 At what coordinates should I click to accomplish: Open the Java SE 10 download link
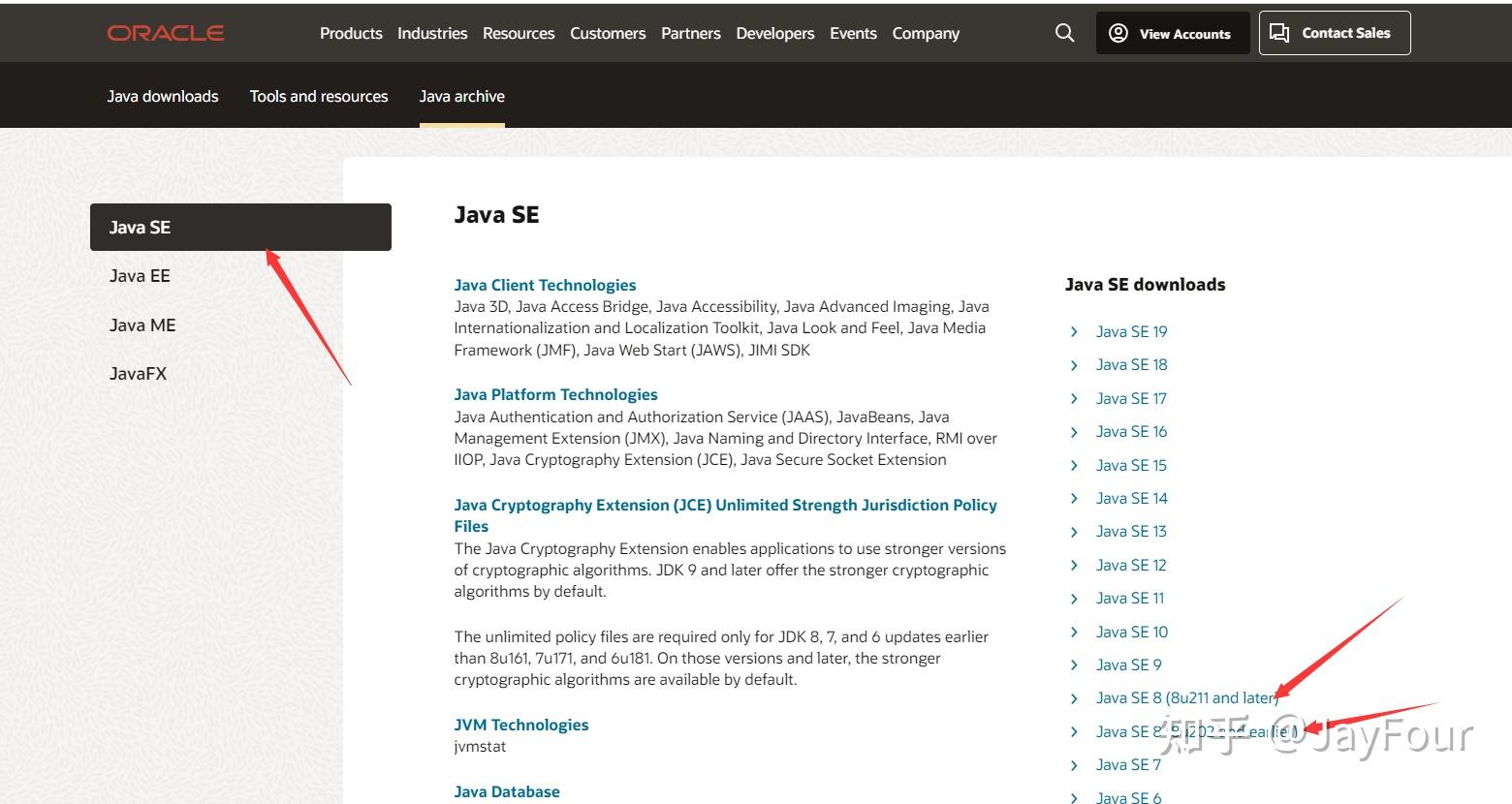(1131, 632)
